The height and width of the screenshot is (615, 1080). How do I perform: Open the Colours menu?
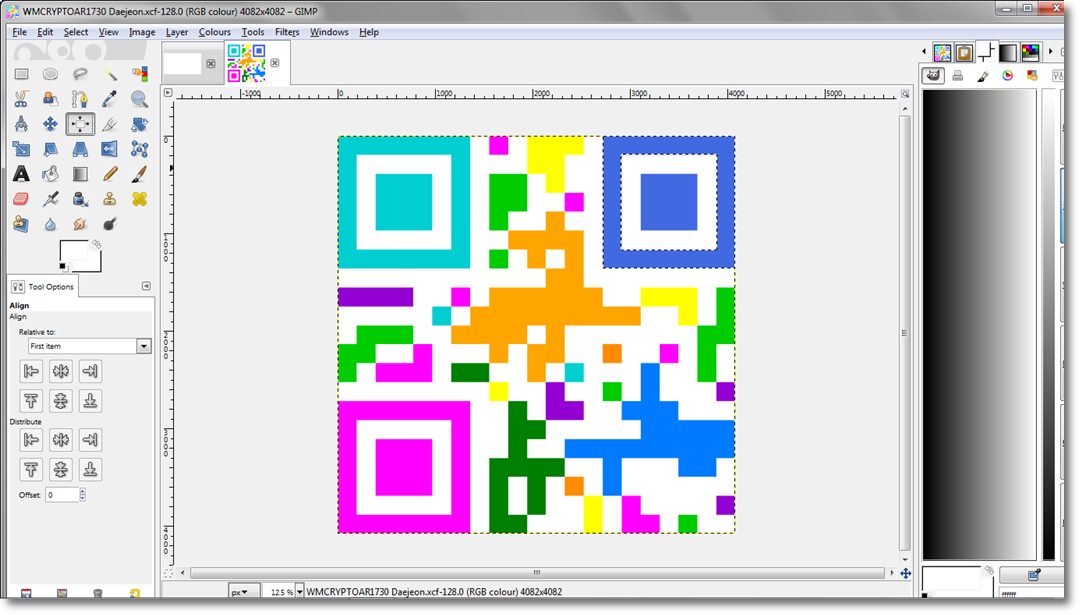(x=214, y=32)
